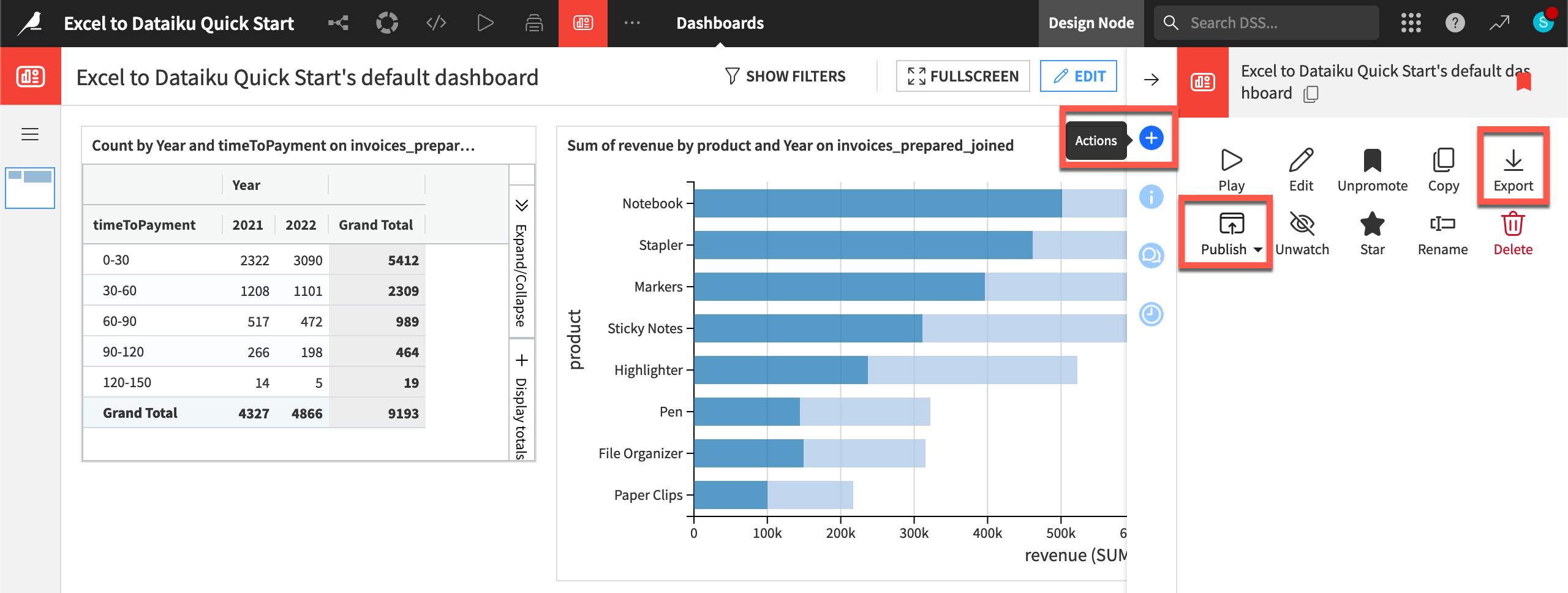Click the red dashboard icon beside title

point(31,77)
